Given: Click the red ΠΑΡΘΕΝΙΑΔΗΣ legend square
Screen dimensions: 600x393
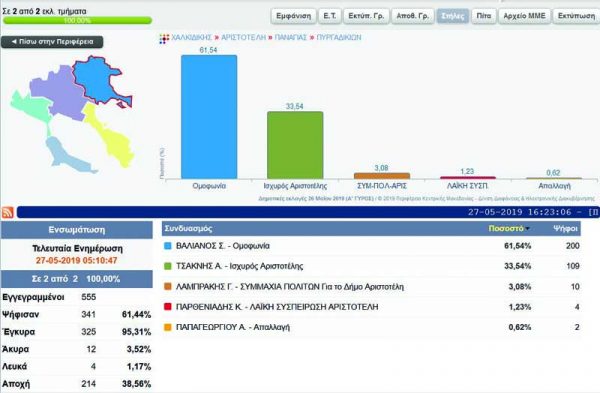Looking at the screenshot, I should (168, 307).
